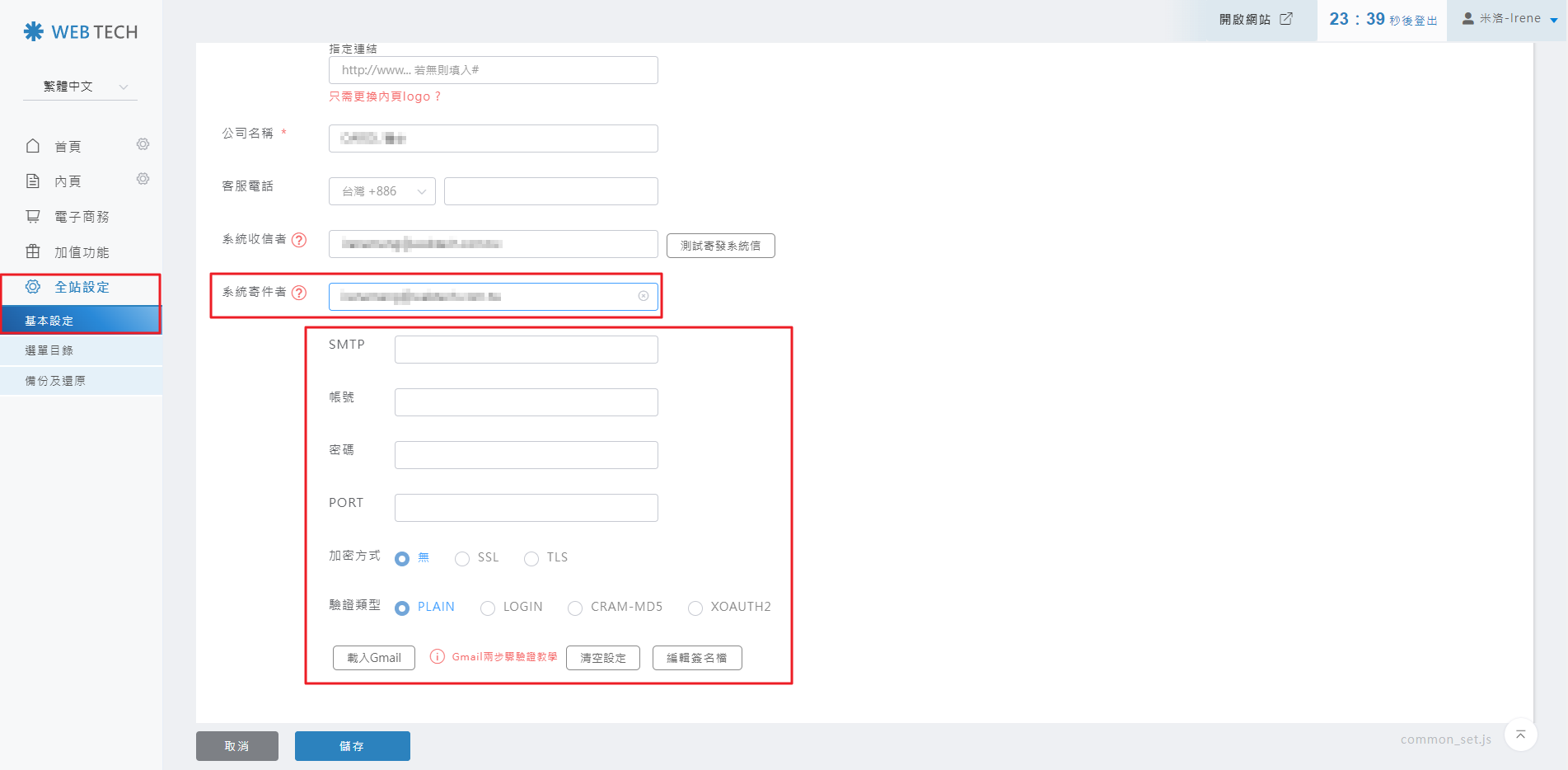Go to 選單目錄 in the sidebar
Viewport: 1568px width, 770px height.
(49, 350)
